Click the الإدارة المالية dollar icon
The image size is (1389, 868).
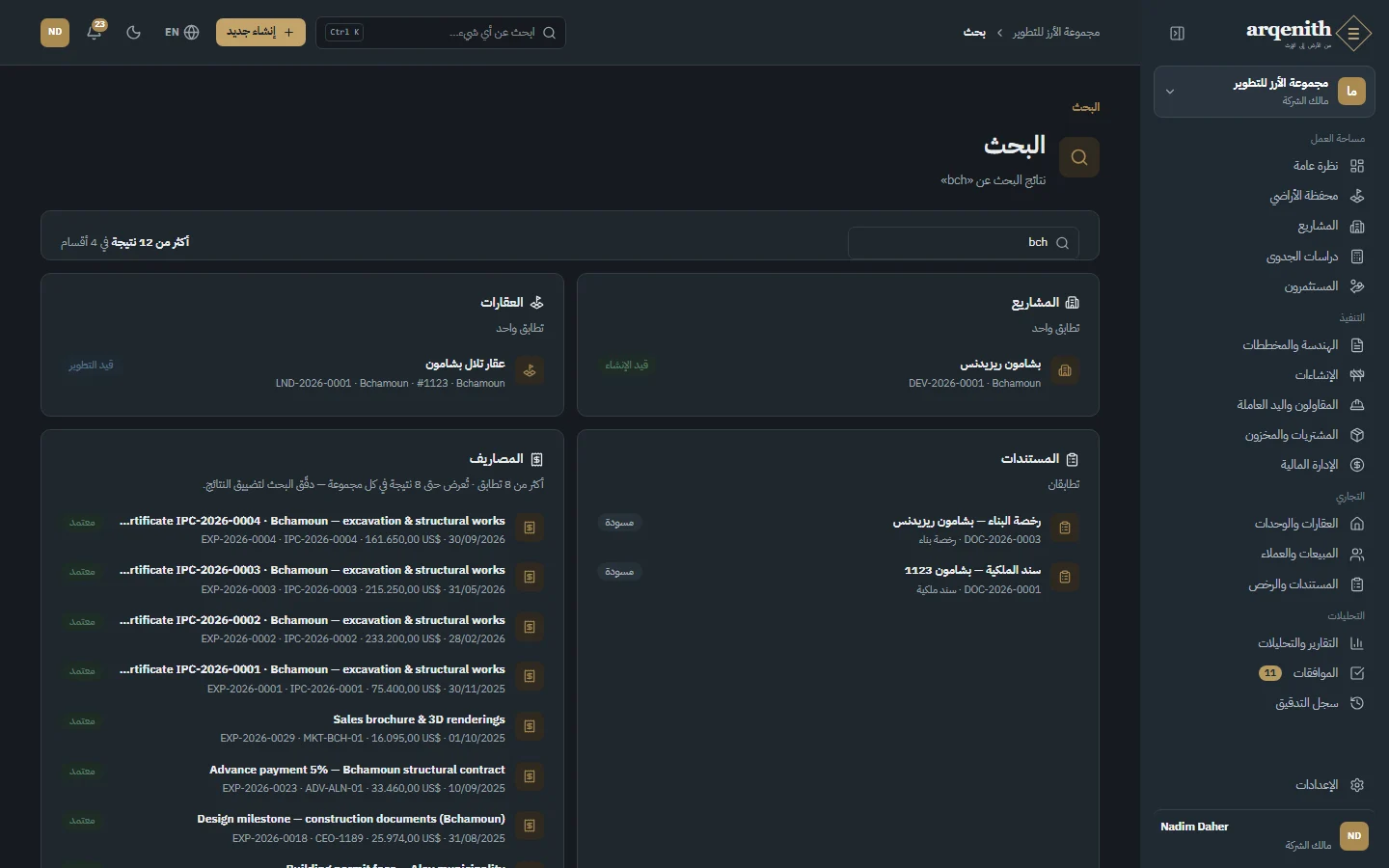click(1357, 465)
